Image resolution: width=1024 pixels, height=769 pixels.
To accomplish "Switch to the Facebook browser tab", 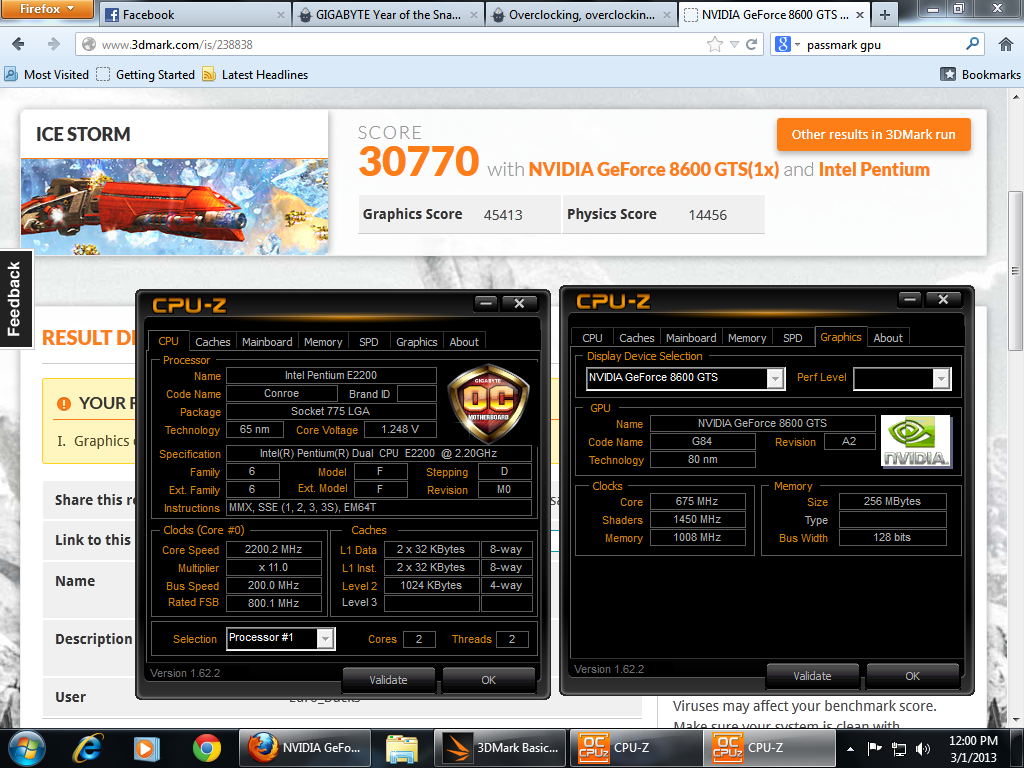I will pos(193,15).
